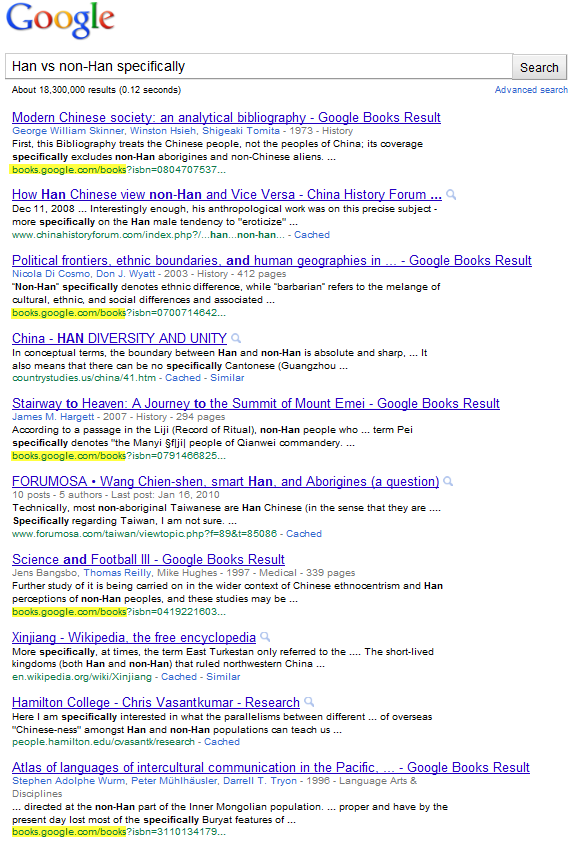The image size is (569, 848).
Task: Focus the search query input field
Action: click(259, 67)
